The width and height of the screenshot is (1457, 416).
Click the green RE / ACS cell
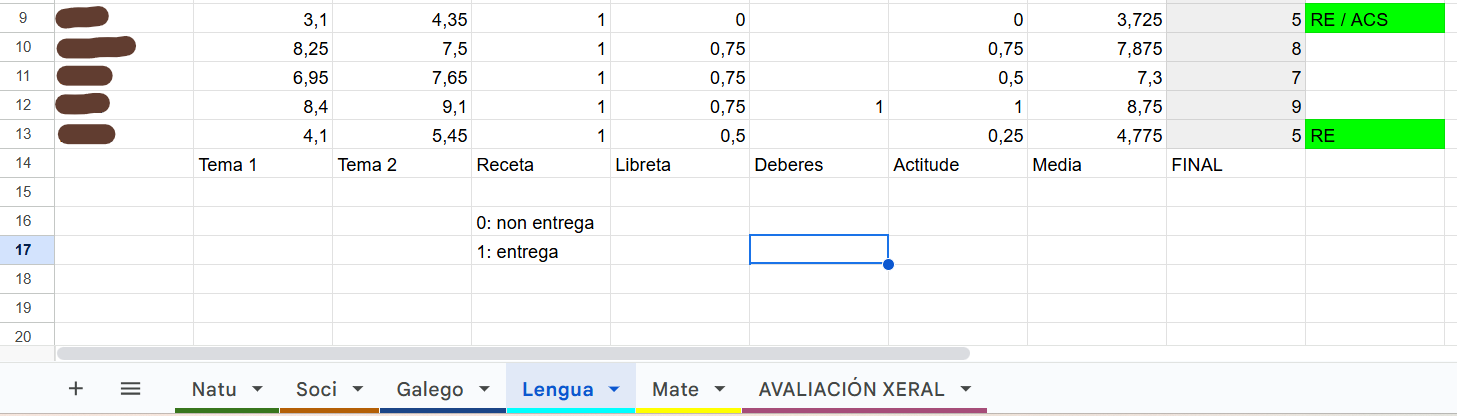[x=1375, y=18]
